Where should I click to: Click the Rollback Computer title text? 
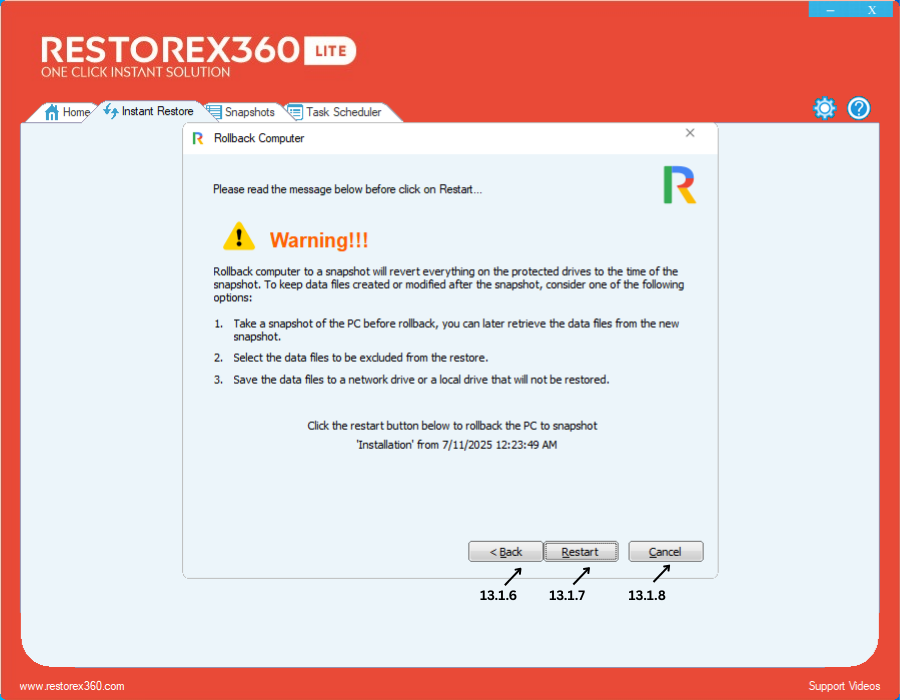(x=259, y=138)
